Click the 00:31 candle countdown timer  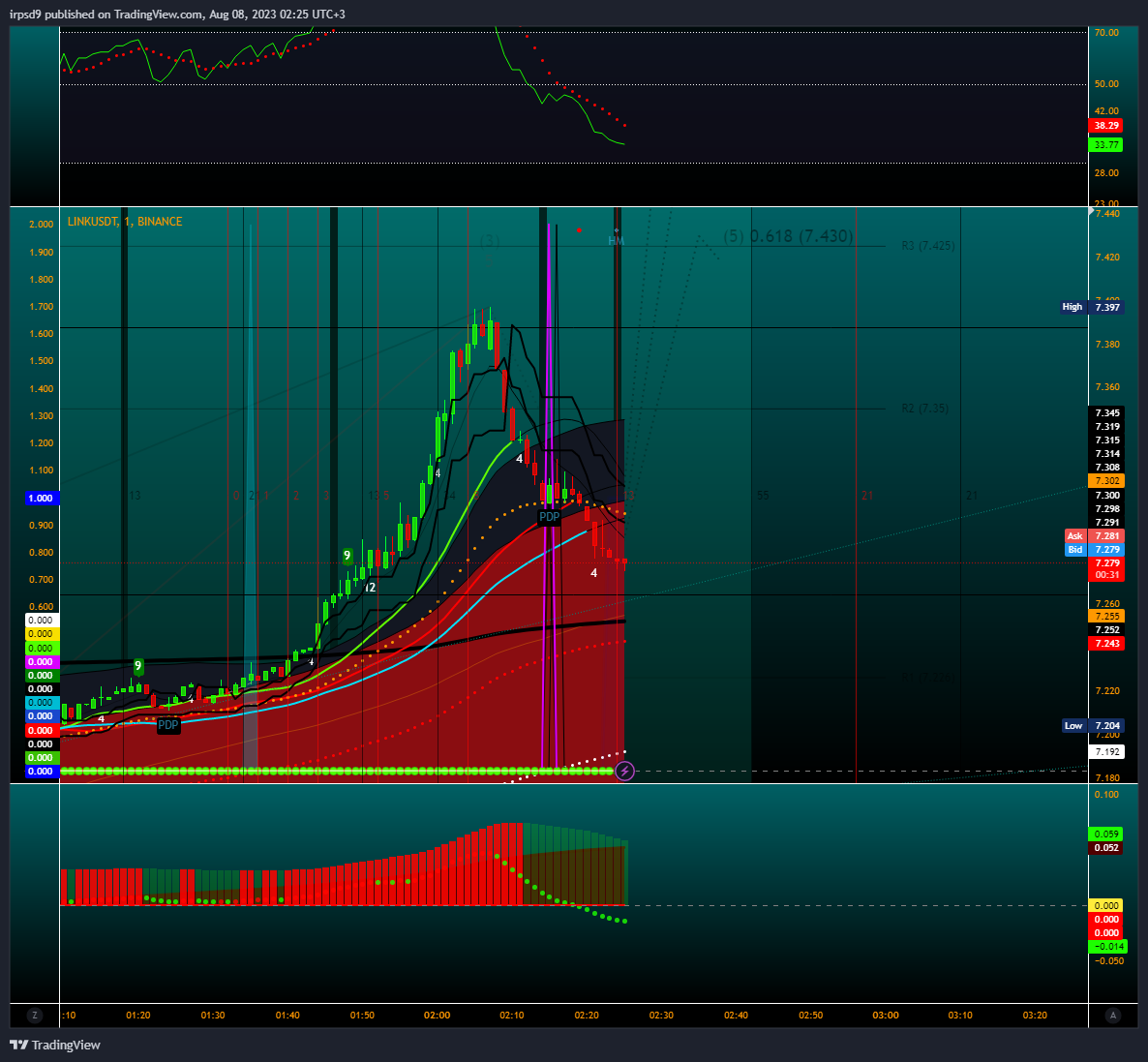coord(1106,575)
